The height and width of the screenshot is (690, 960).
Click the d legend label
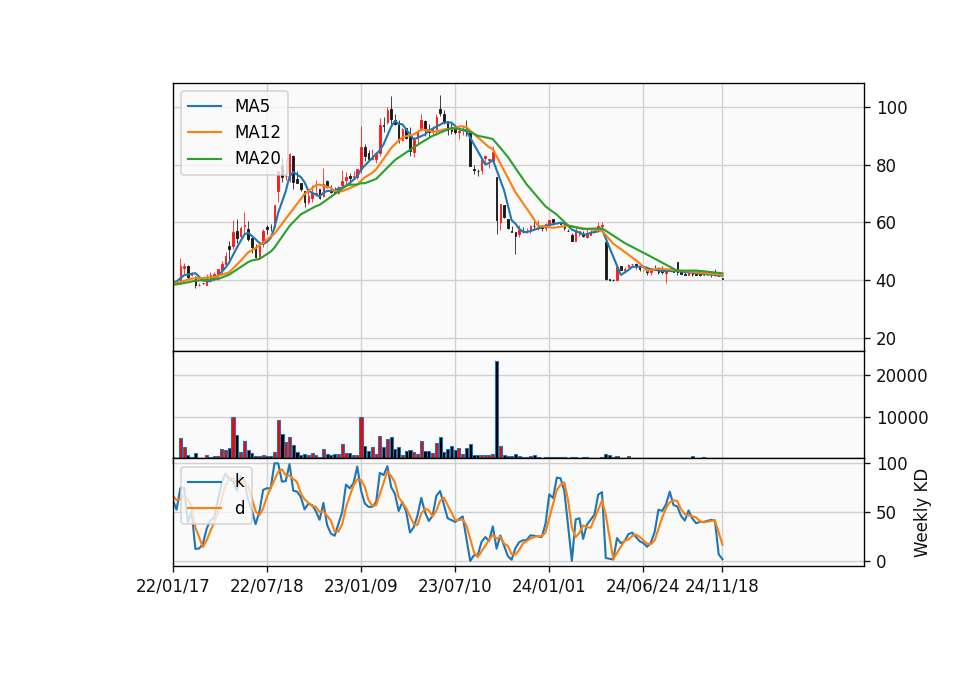[x=239, y=508]
